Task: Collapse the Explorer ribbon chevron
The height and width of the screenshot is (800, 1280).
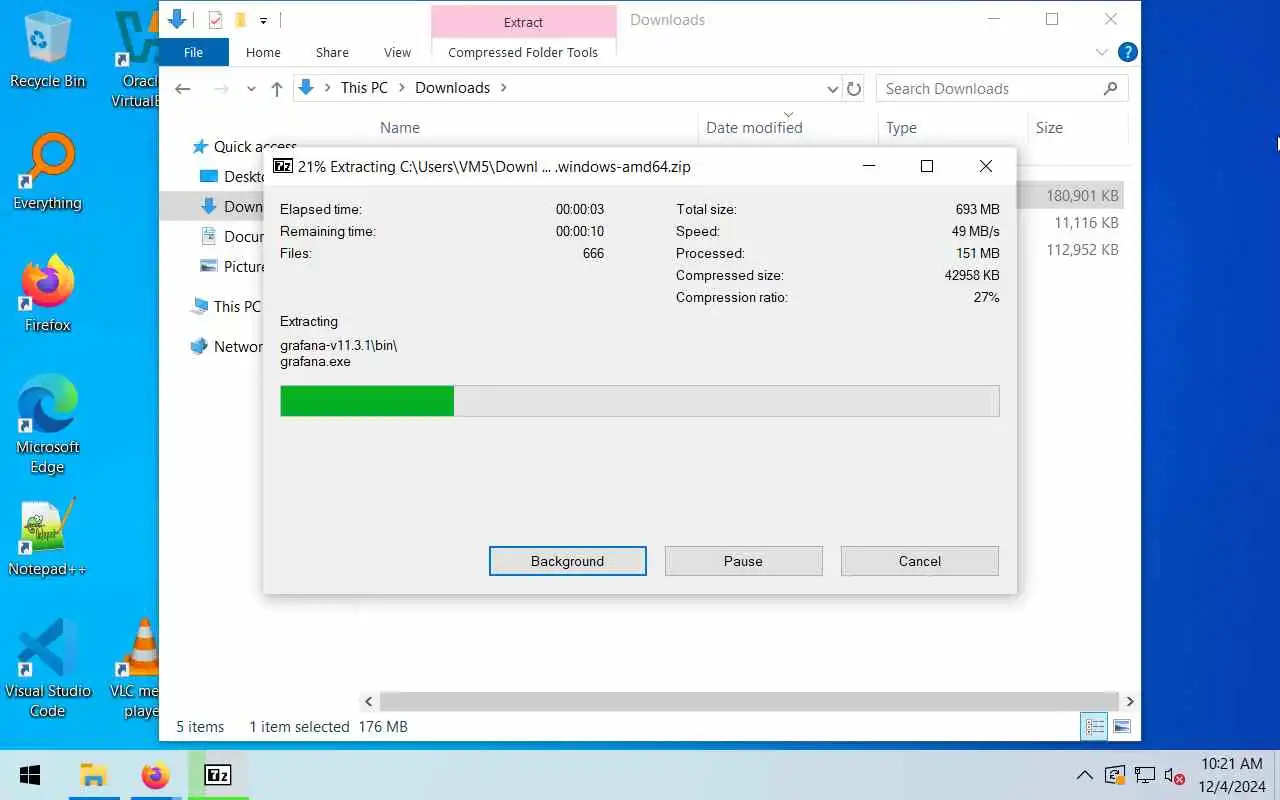Action: 1102,52
